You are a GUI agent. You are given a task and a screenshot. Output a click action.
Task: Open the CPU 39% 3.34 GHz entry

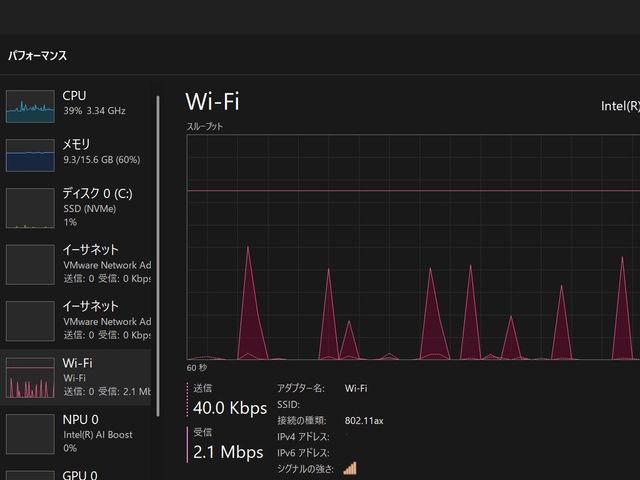click(100, 103)
